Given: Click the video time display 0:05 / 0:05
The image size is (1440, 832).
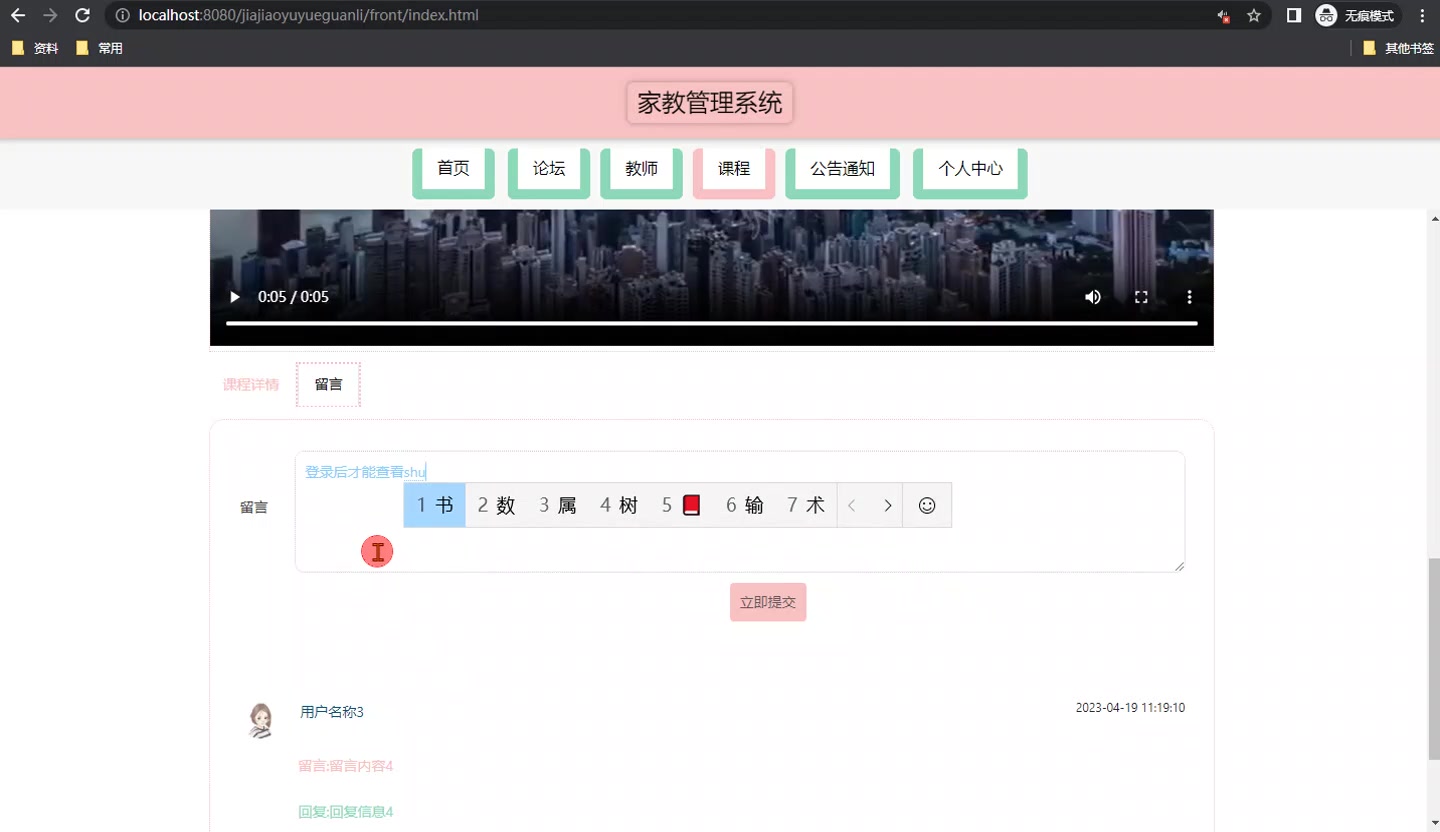Looking at the screenshot, I should (293, 297).
